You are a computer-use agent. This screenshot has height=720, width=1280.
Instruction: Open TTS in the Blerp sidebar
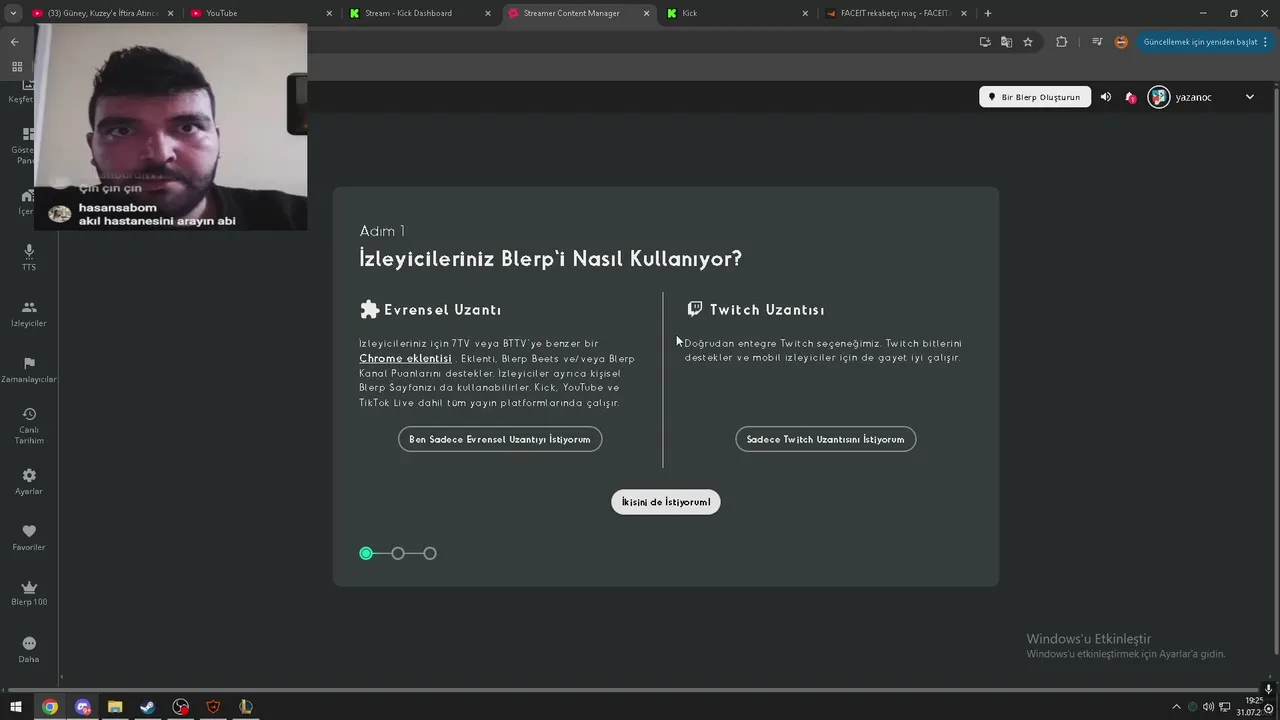[x=29, y=257]
